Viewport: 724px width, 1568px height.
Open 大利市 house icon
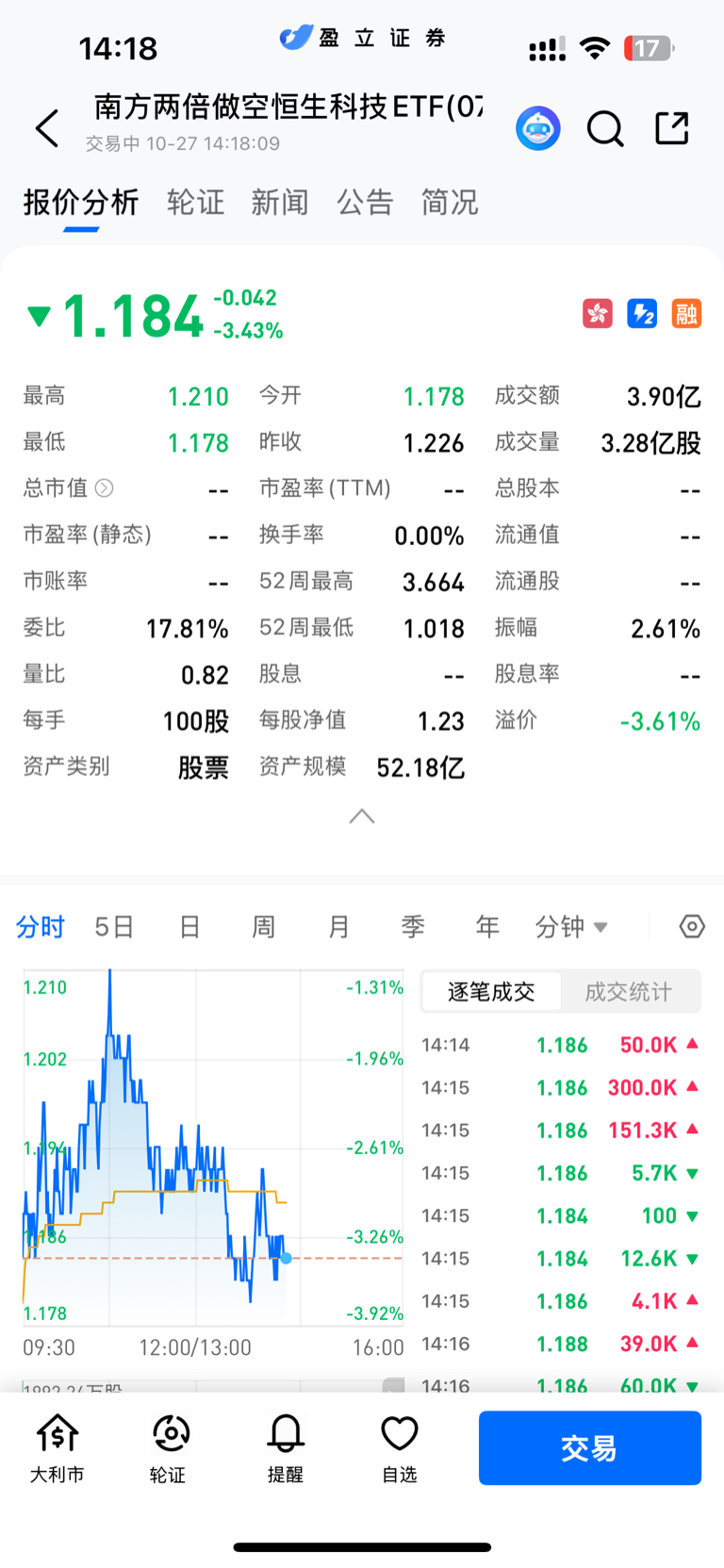57,1448
